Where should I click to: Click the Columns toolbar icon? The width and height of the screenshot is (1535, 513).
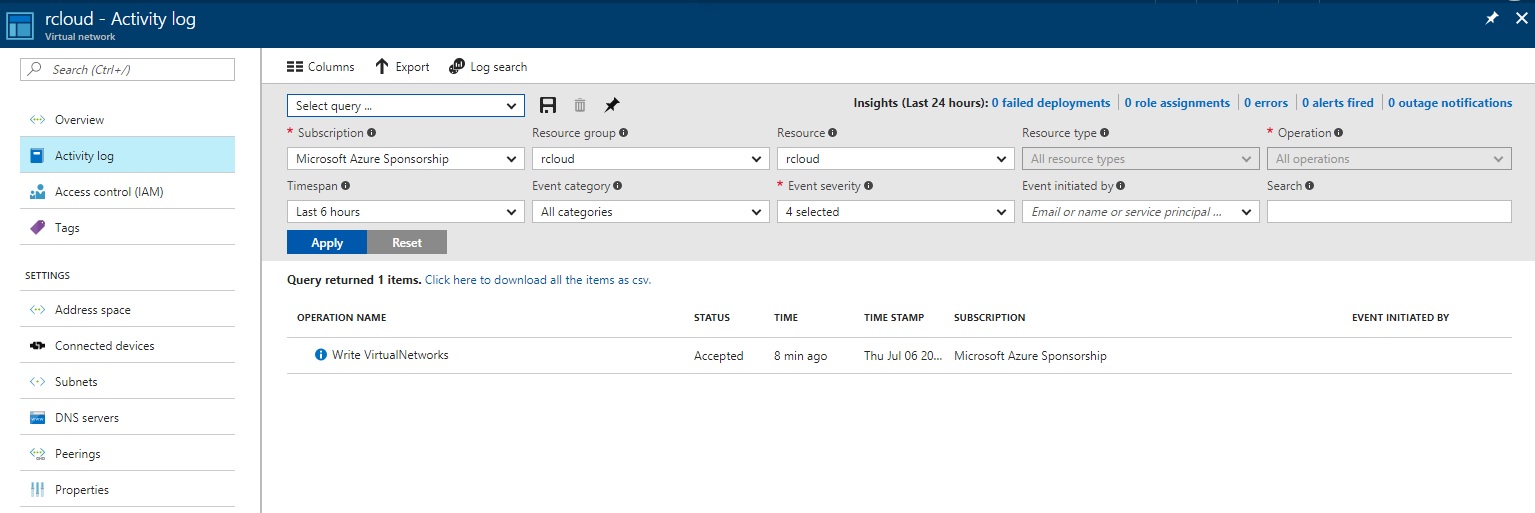point(294,67)
